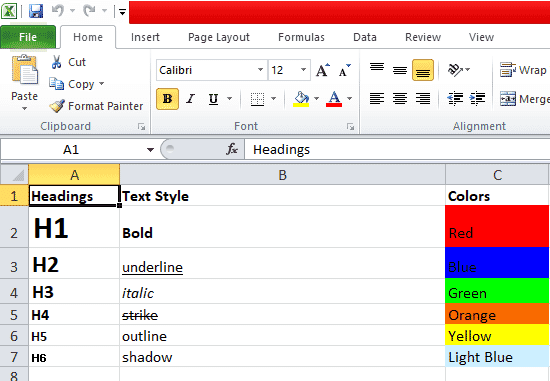Open Customize Quick Access Toolbar dropdown
The width and height of the screenshot is (550, 381).
pos(122,12)
